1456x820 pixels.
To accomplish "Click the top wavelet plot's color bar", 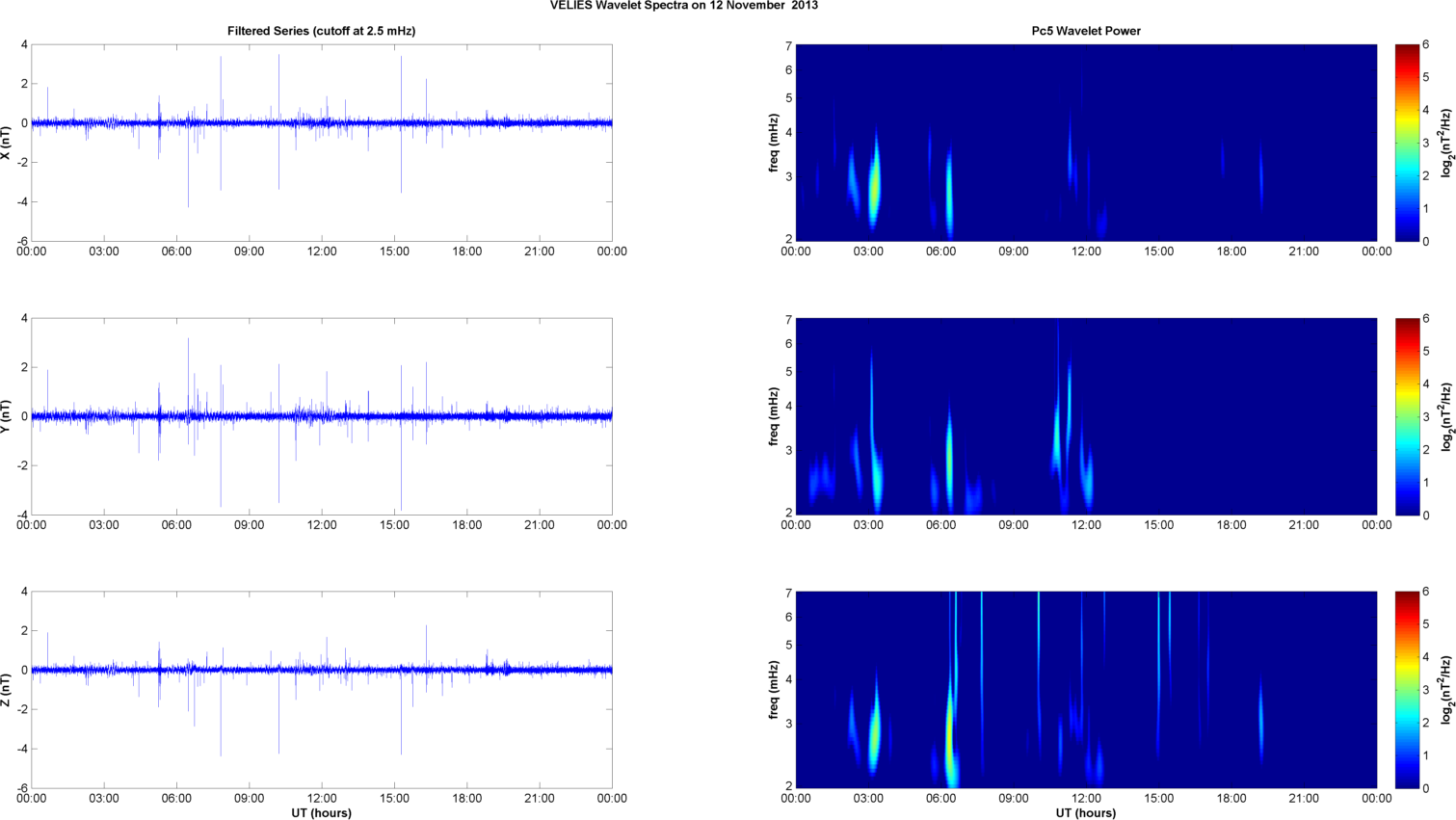I will (x=1407, y=143).
